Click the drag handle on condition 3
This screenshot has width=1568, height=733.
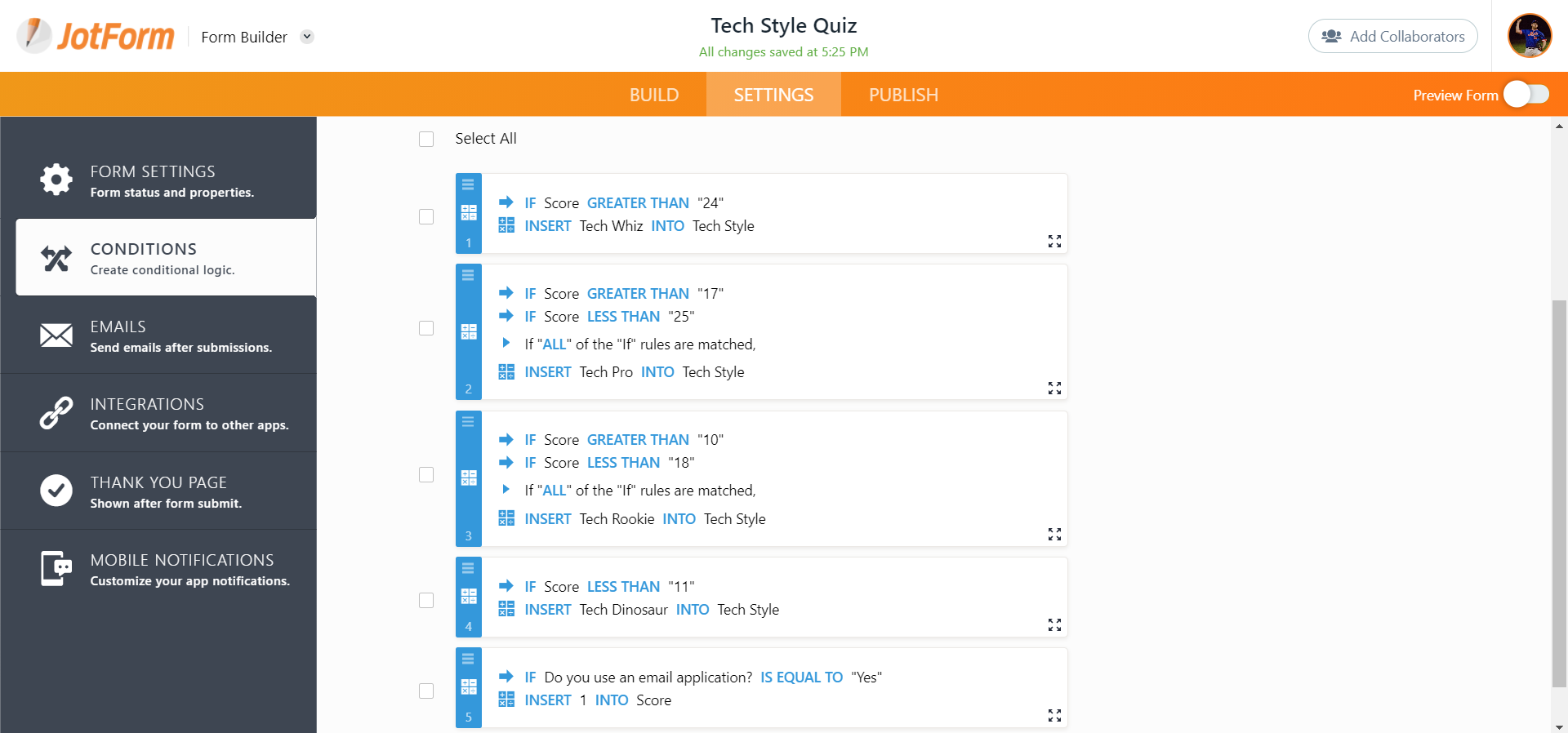pyautogui.click(x=468, y=422)
